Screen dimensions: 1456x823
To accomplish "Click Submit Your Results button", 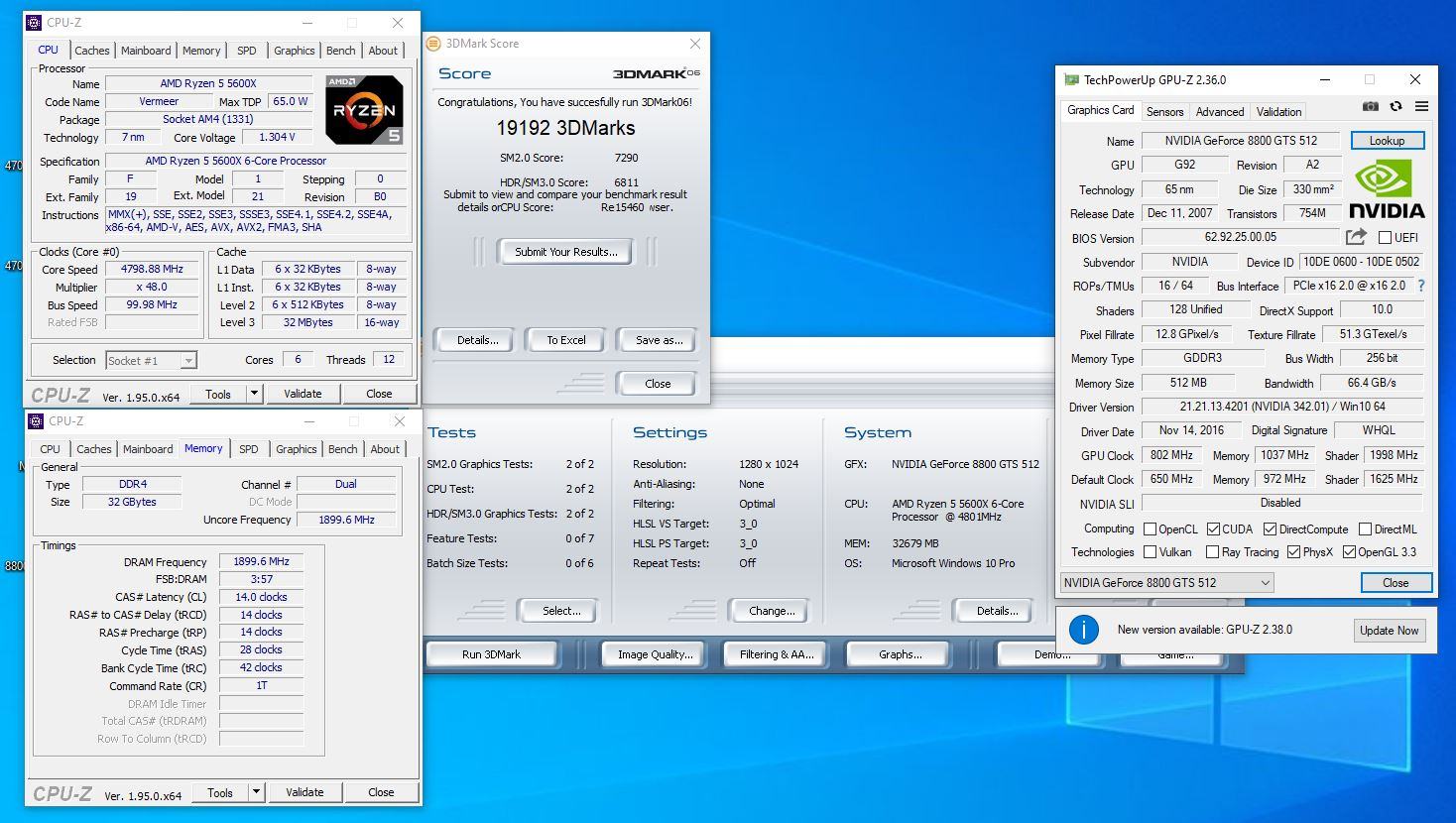I will point(565,252).
